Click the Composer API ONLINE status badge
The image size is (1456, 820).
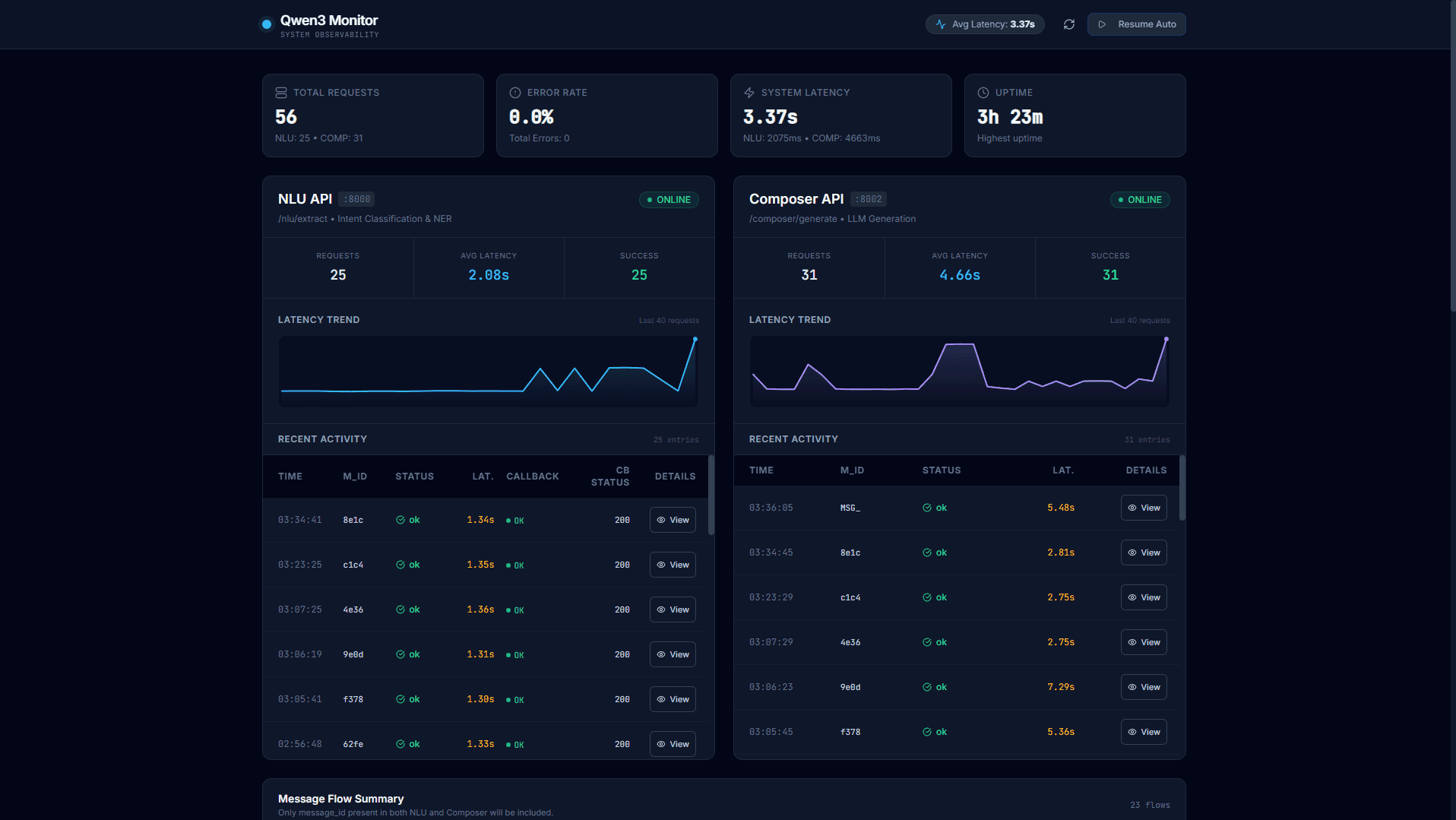(x=1139, y=200)
